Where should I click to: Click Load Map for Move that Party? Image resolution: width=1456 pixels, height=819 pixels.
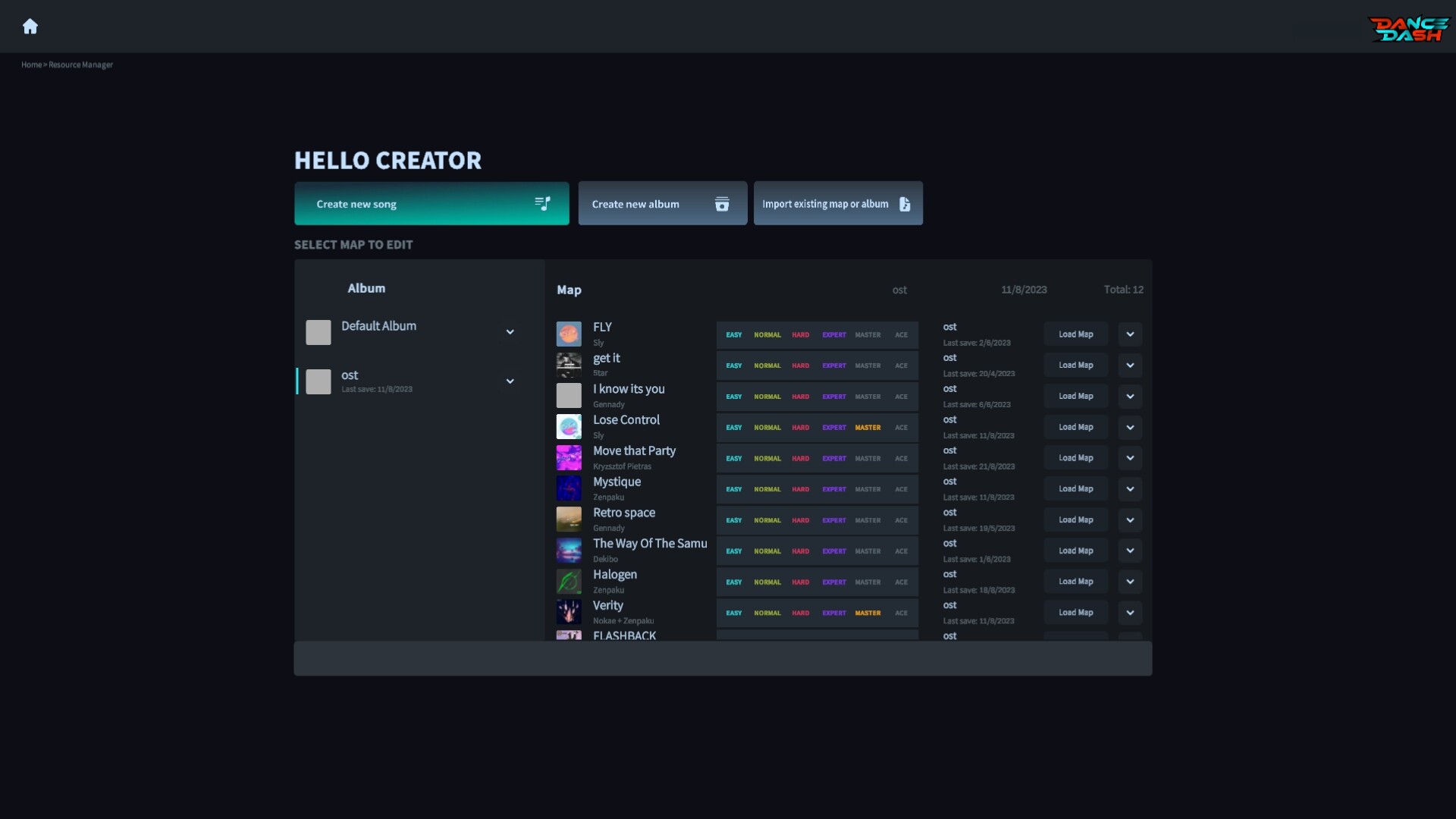pos(1075,457)
